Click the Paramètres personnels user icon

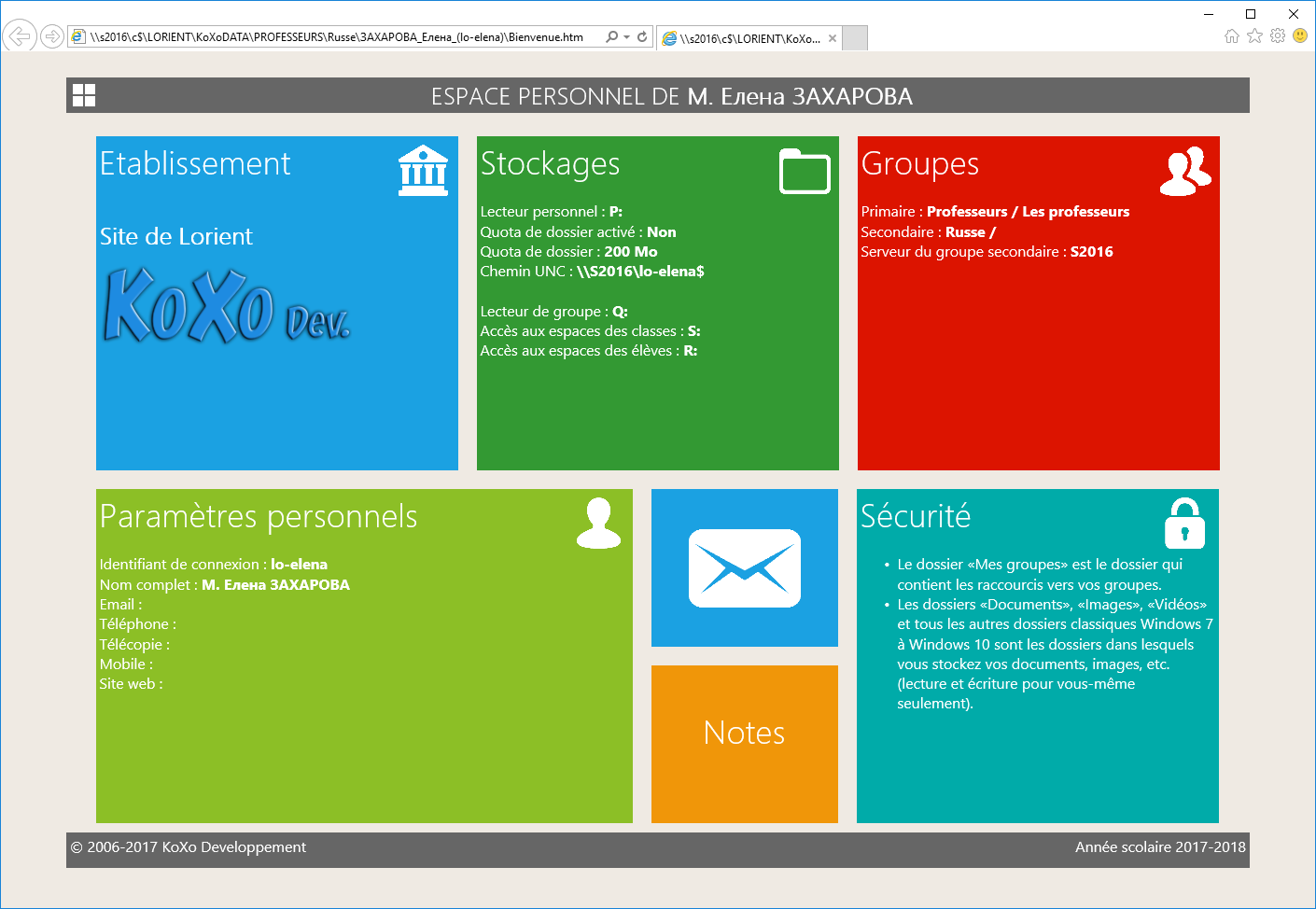(598, 523)
